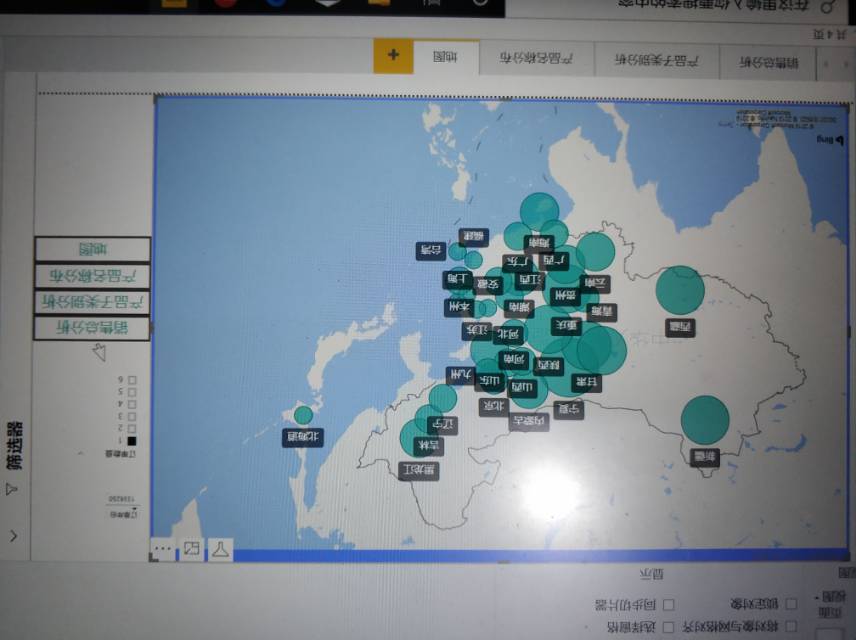Click the 湖南 map label

[x=519, y=309]
